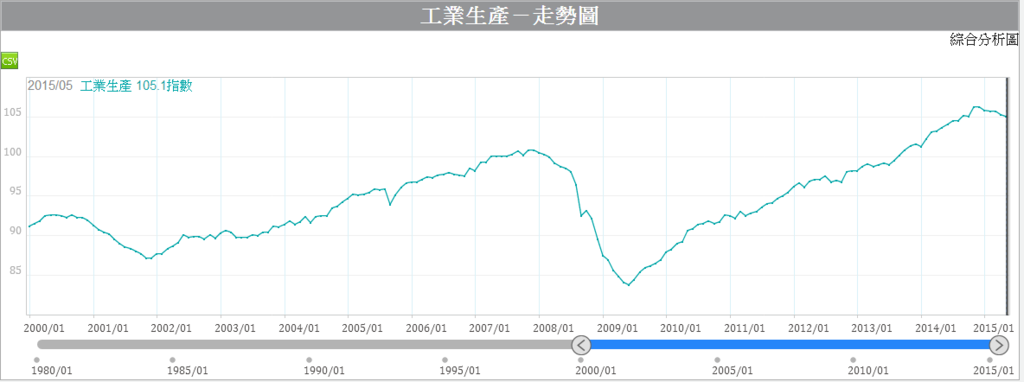
Task: Click the right range slider handle arrow
Action: point(999,345)
